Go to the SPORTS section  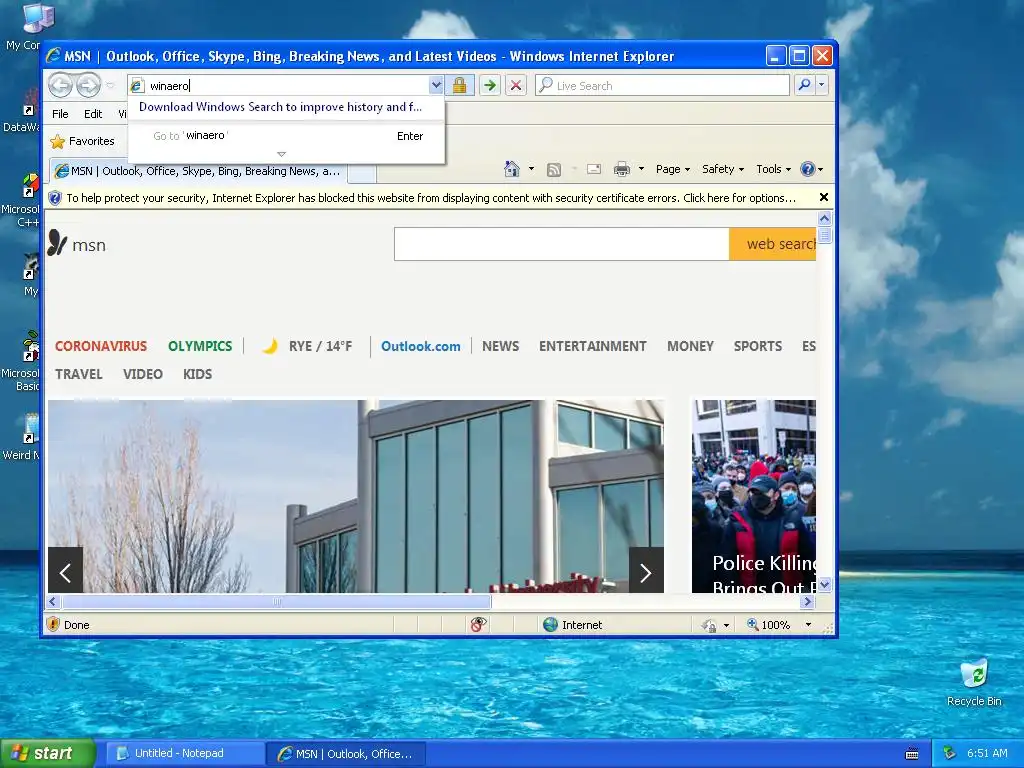(758, 346)
